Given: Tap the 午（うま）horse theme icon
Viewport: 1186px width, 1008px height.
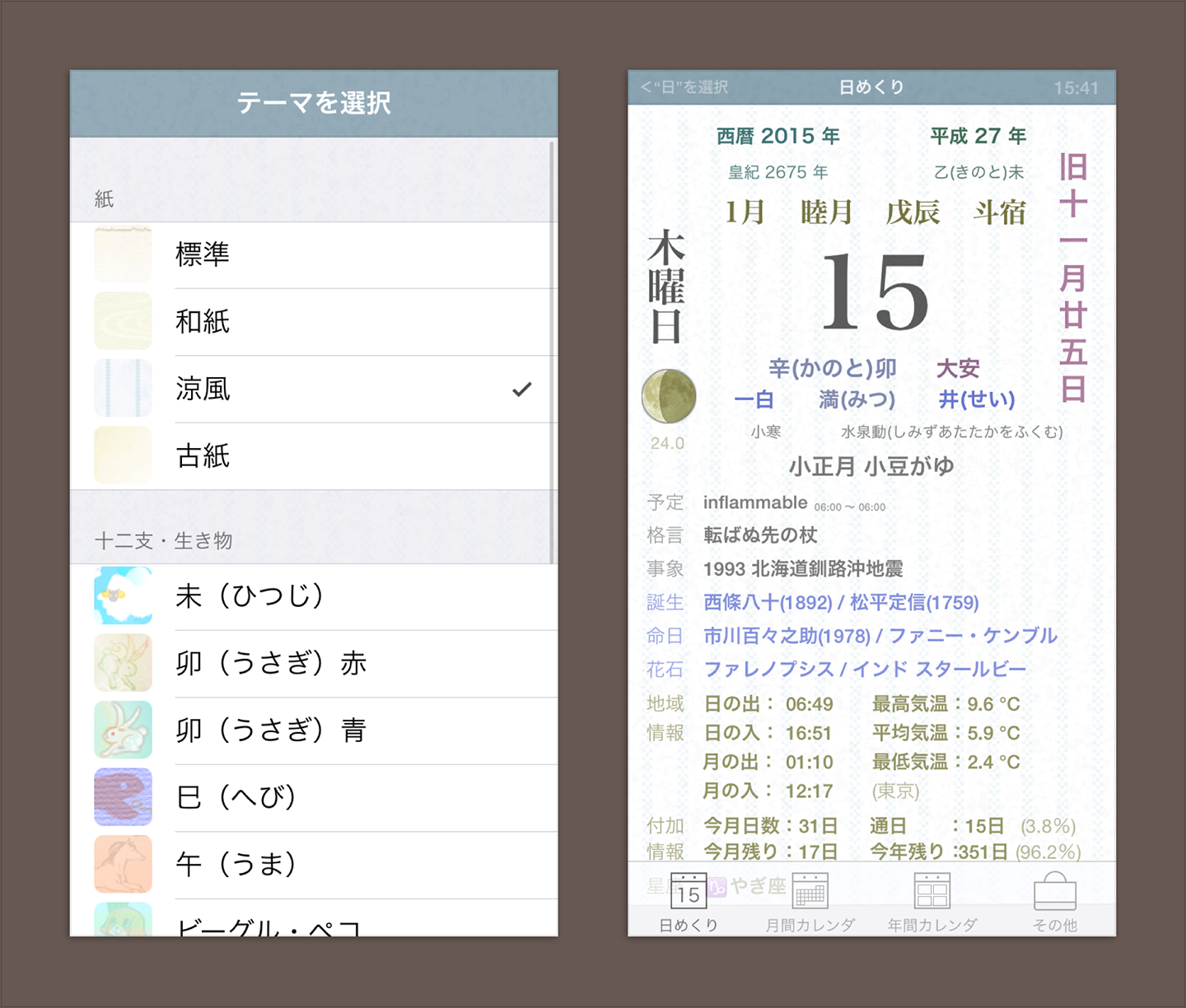Looking at the screenshot, I should [123, 865].
